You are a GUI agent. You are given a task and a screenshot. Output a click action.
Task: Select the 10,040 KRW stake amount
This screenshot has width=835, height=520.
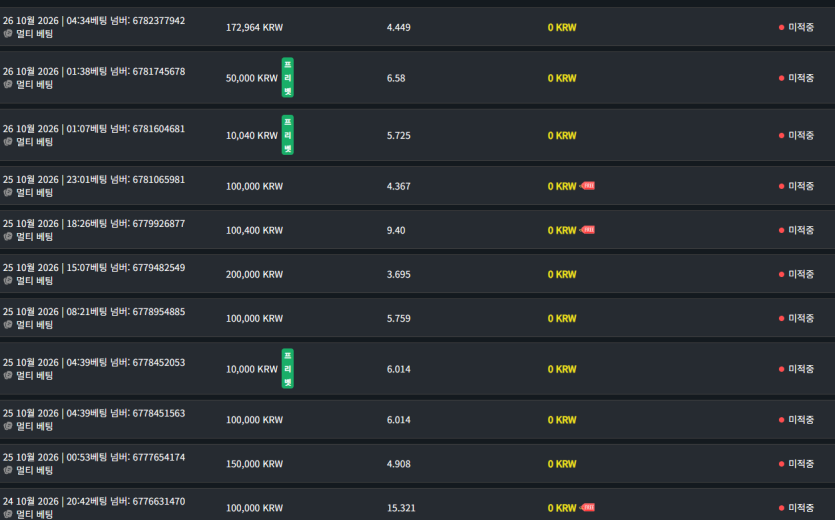click(252, 135)
